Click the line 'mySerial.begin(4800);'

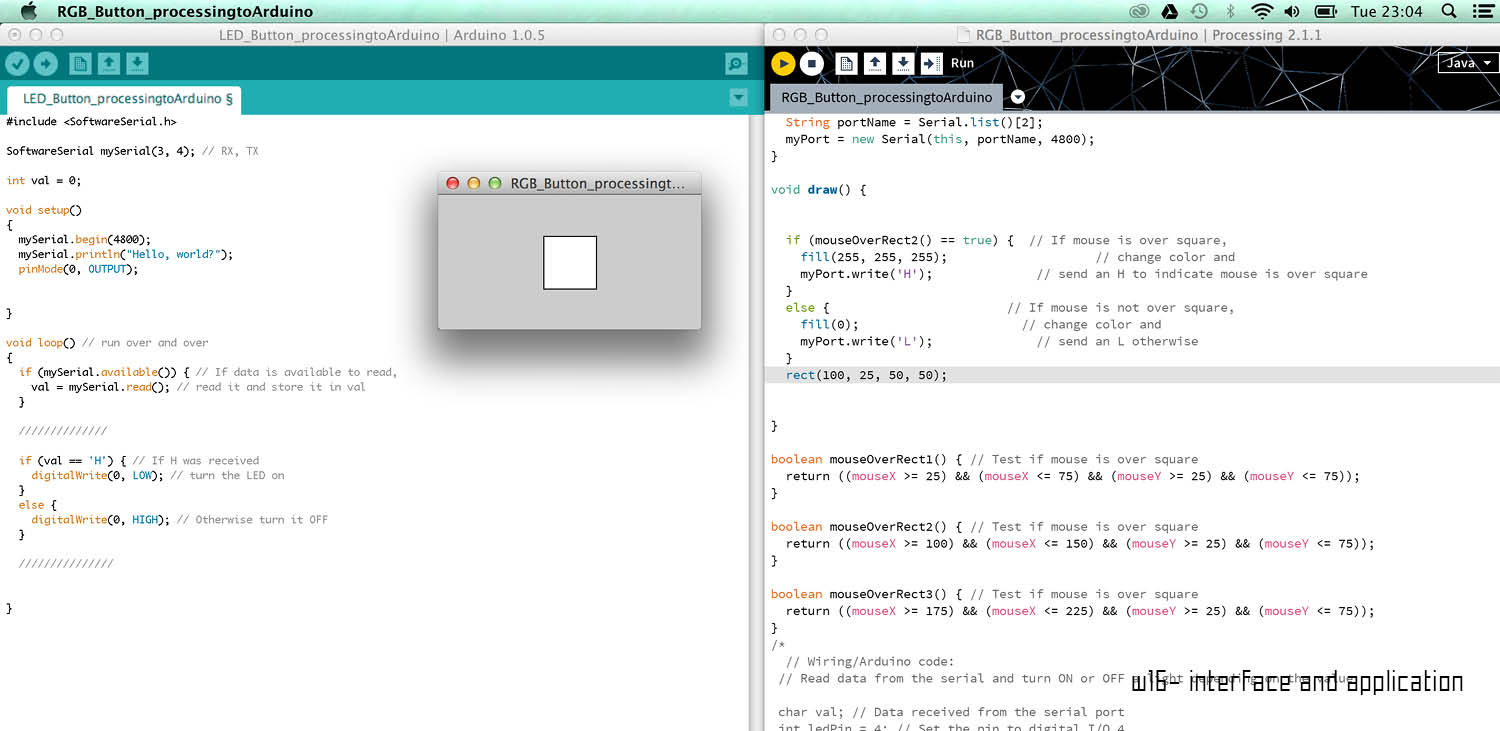[x=84, y=239]
